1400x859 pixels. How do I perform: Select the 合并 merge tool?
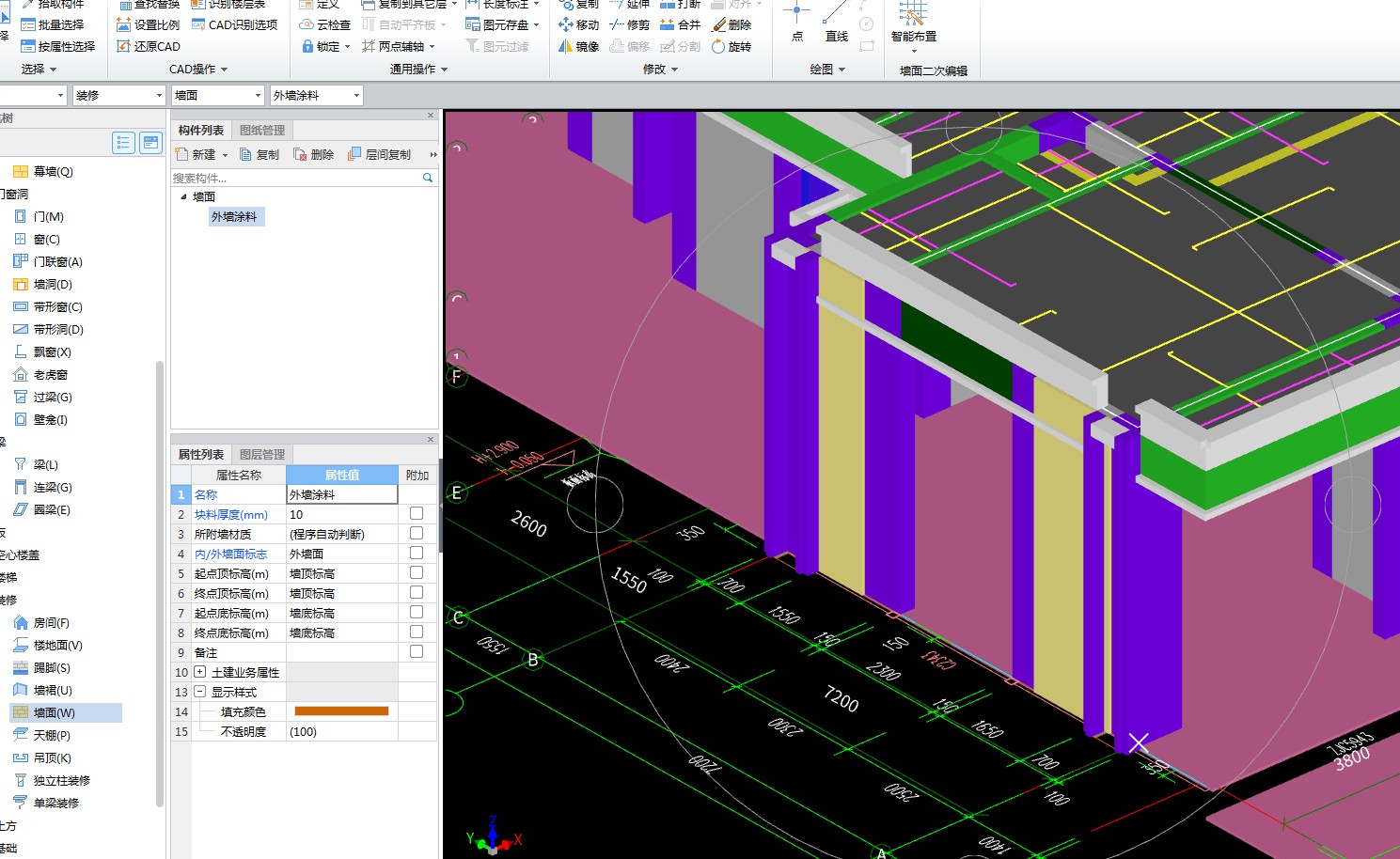(x=680, y=25)
